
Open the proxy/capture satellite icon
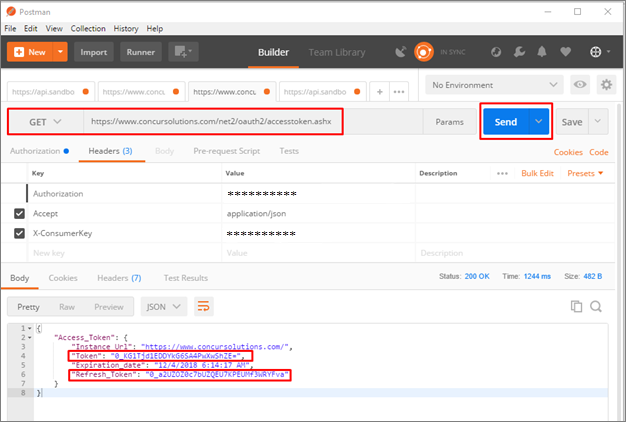click(x=400, y=52)
